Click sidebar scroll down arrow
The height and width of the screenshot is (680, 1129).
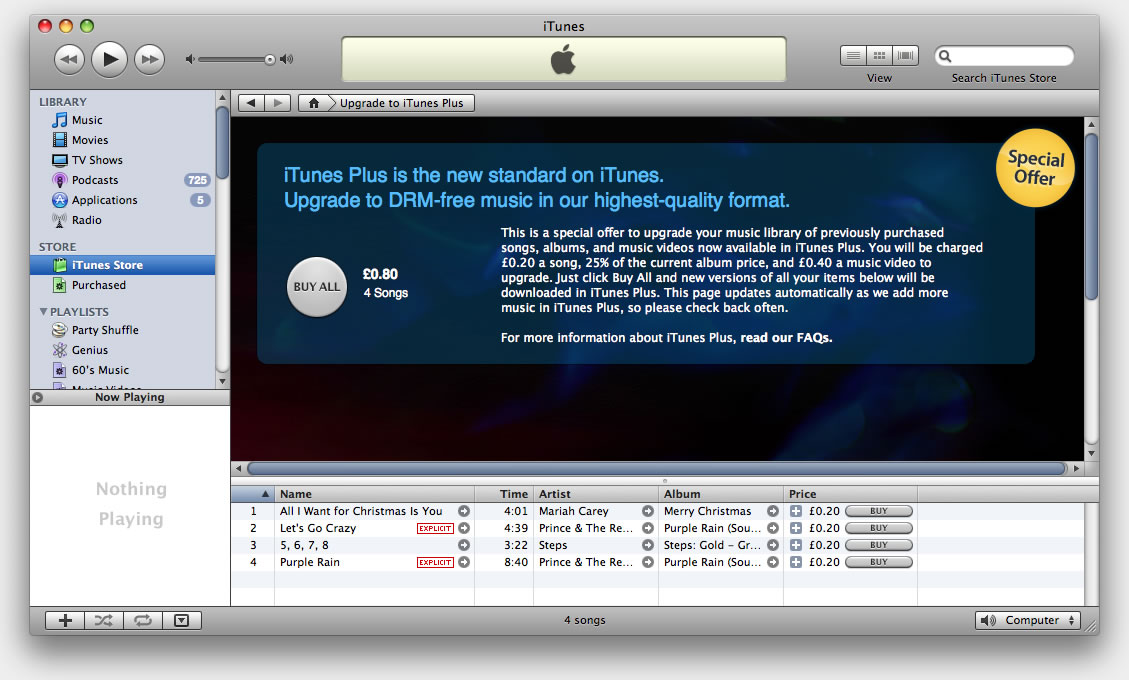(x=222, y=381)
